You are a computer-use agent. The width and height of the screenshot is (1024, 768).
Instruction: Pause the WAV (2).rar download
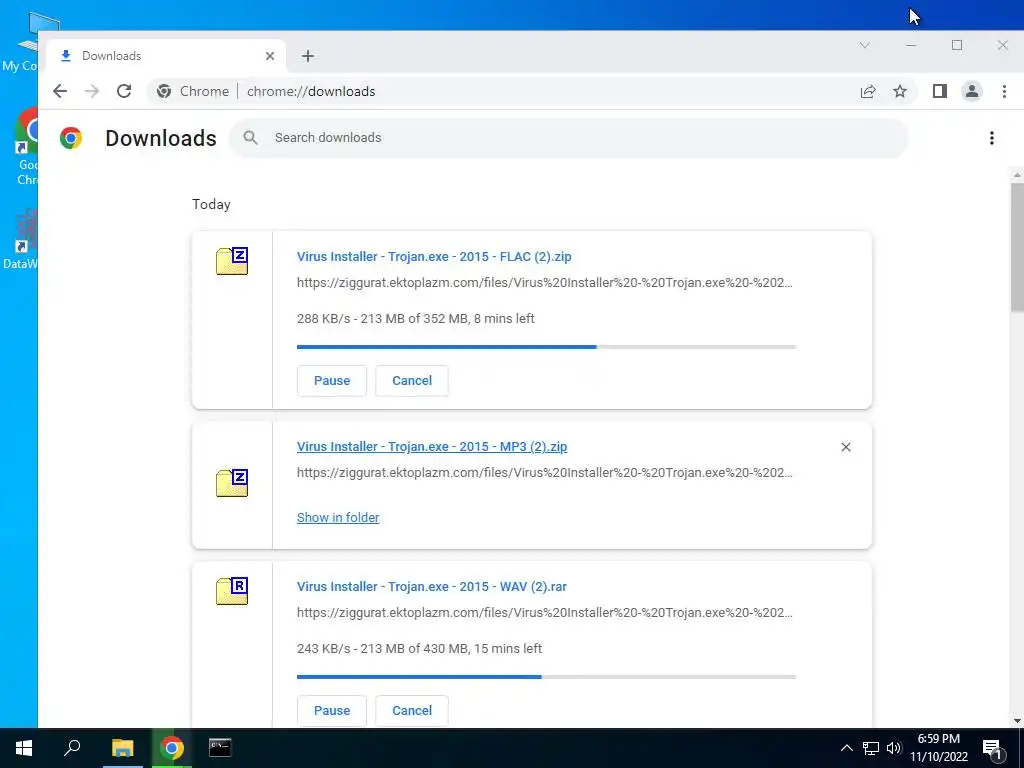[x=332, y=711]
